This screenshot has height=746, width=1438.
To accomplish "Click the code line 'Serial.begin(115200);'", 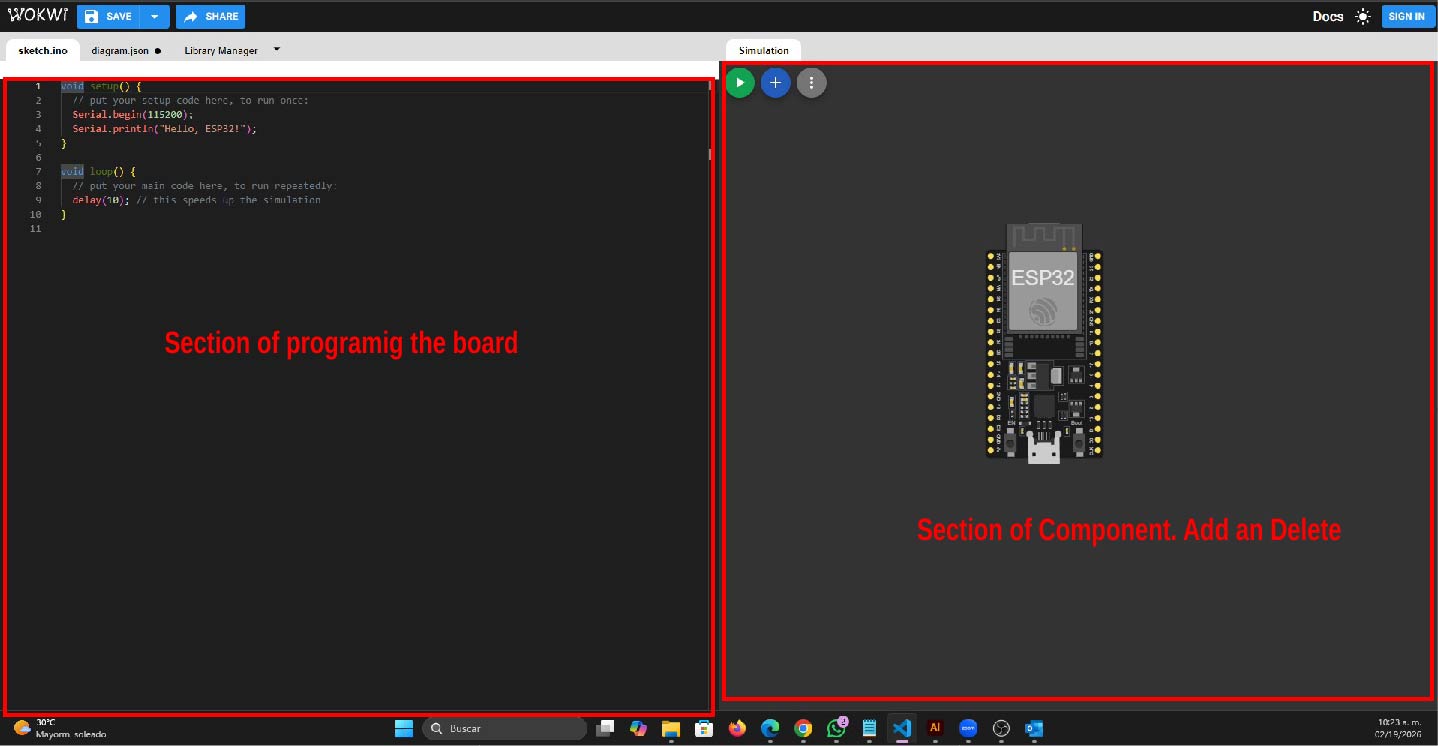I will click(132, 114).
